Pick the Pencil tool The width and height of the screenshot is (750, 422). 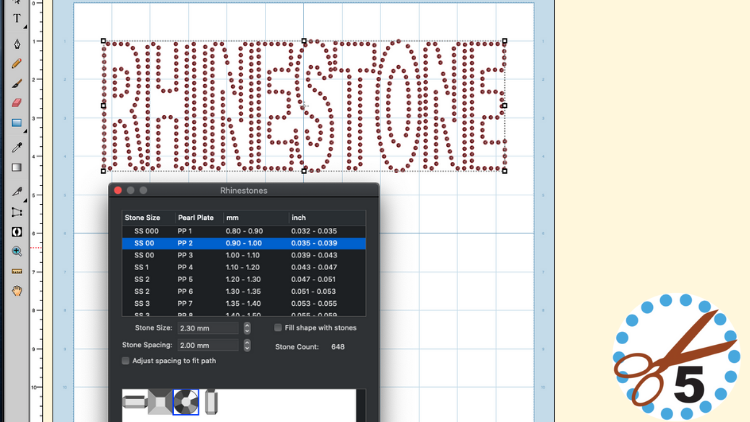pos(17,63)
